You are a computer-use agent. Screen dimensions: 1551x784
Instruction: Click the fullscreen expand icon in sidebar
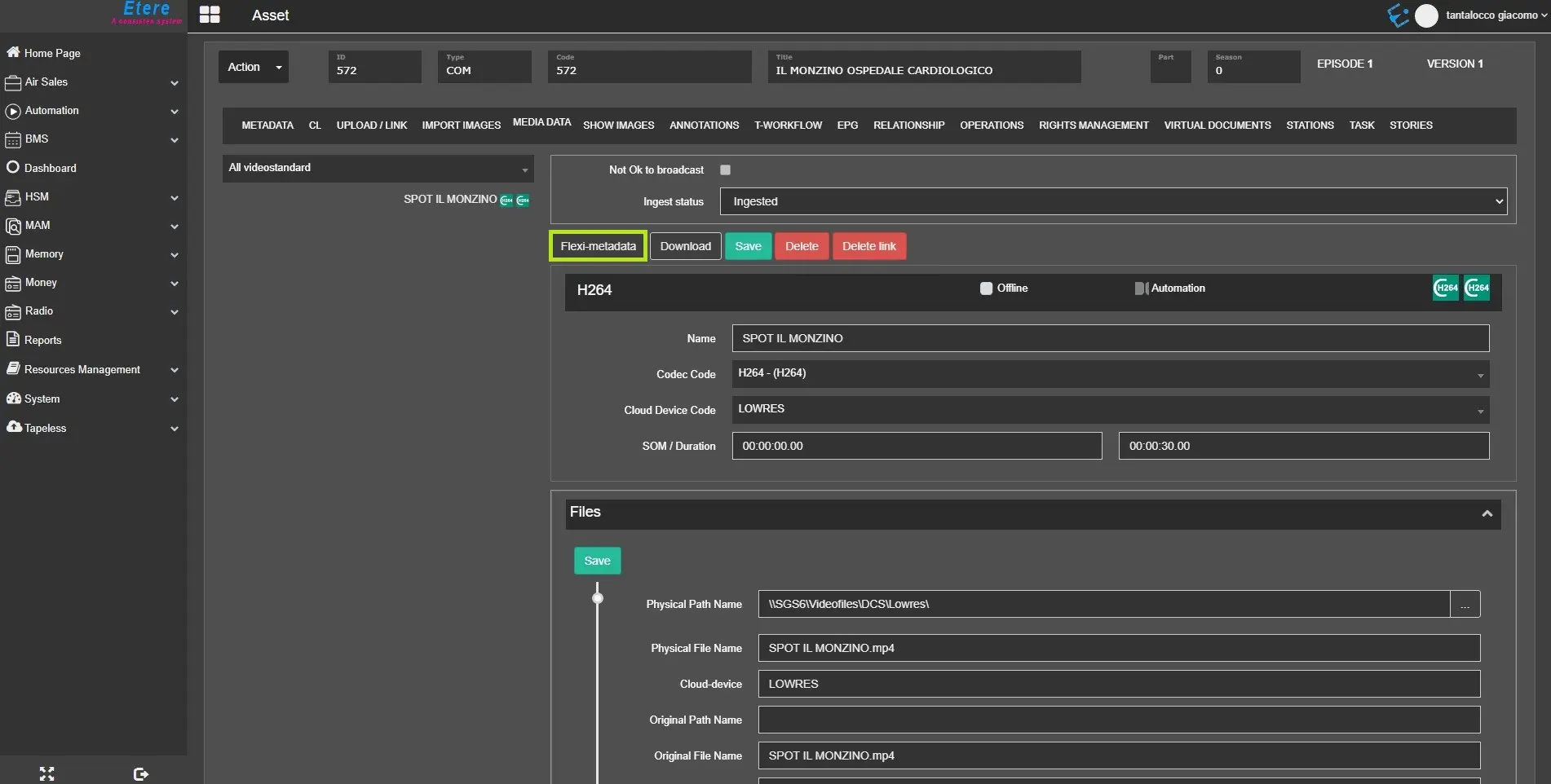pyautogui.click(x=46, y=773)
